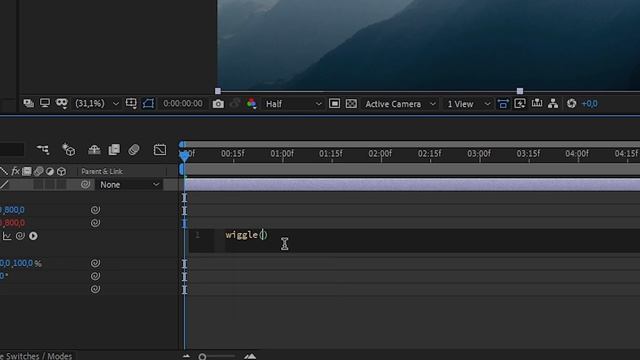The image size is (640, 360).
Task: Click the 02:00f mark on the ruler
Action: pos(380,154)
